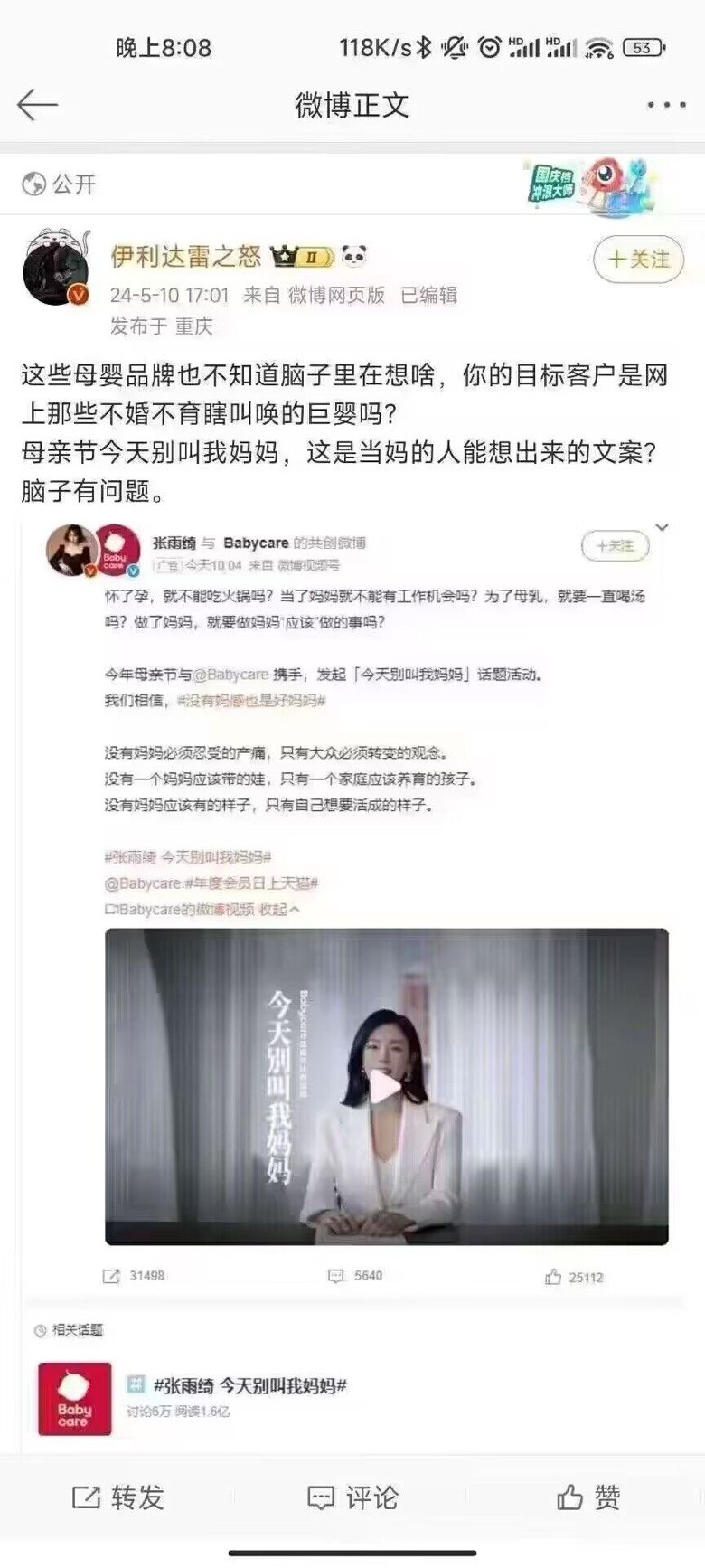Tap the embedded post like count icon

pyautogui.click(x=553, y=1277)
